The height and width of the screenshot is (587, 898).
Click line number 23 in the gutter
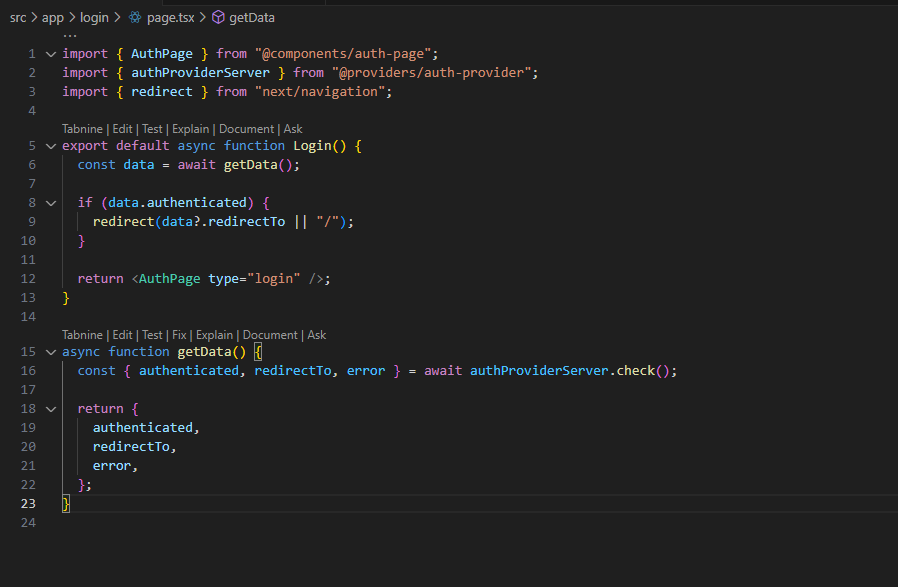[28, 503]
